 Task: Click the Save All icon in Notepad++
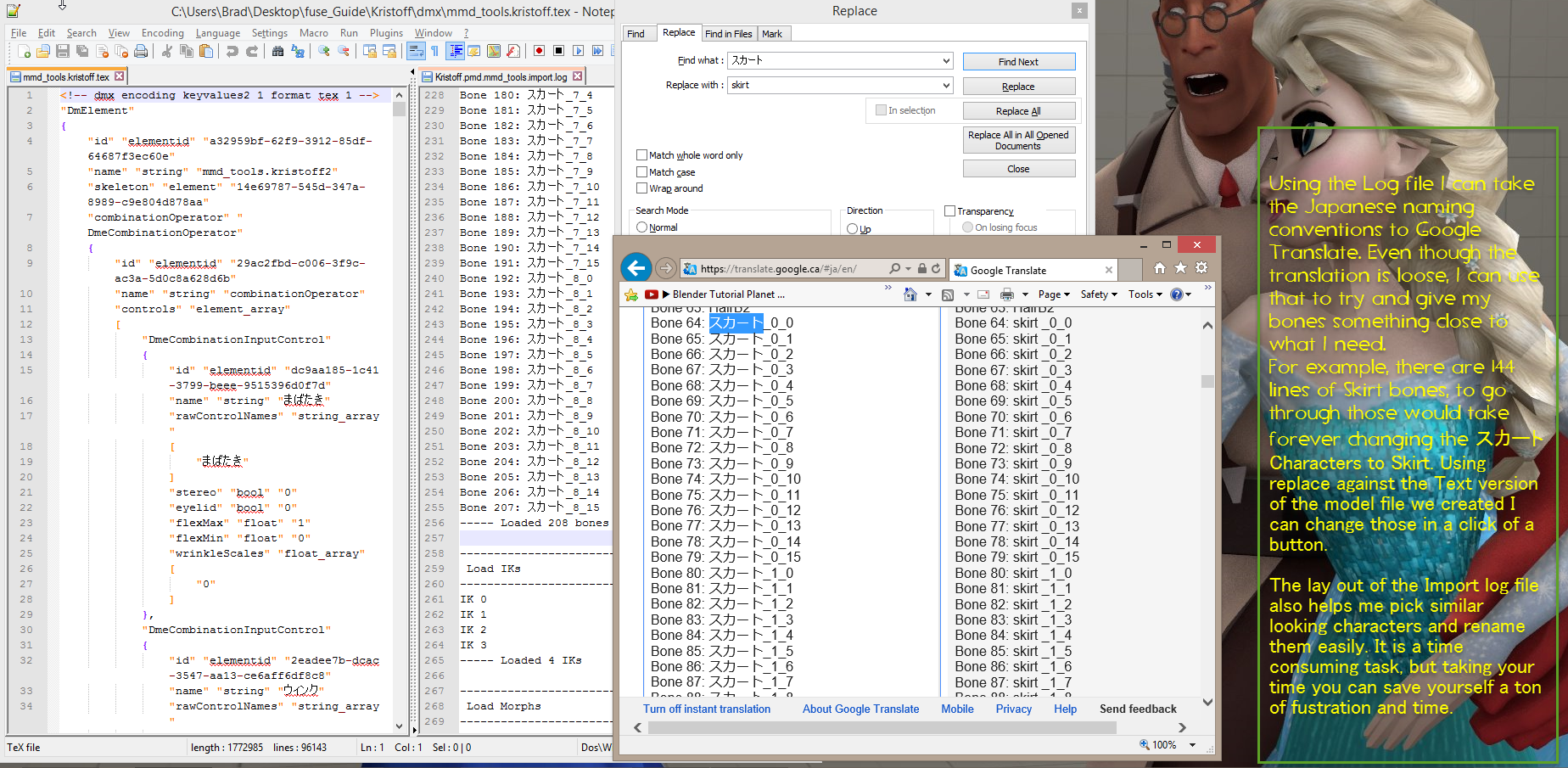(x=82, y=51)
